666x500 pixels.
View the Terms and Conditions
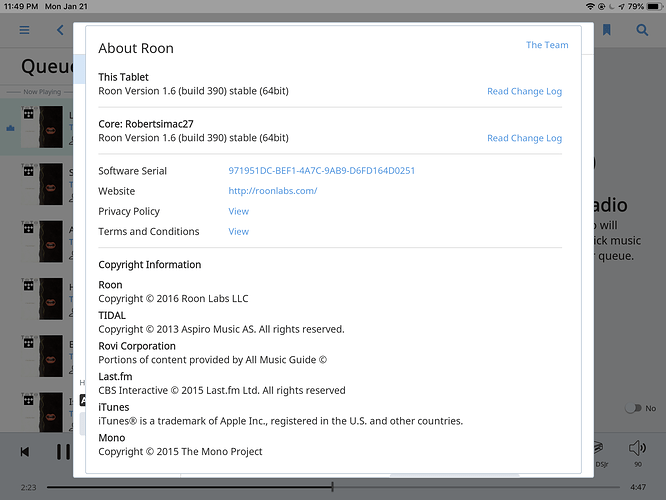[x=239, y=232]
